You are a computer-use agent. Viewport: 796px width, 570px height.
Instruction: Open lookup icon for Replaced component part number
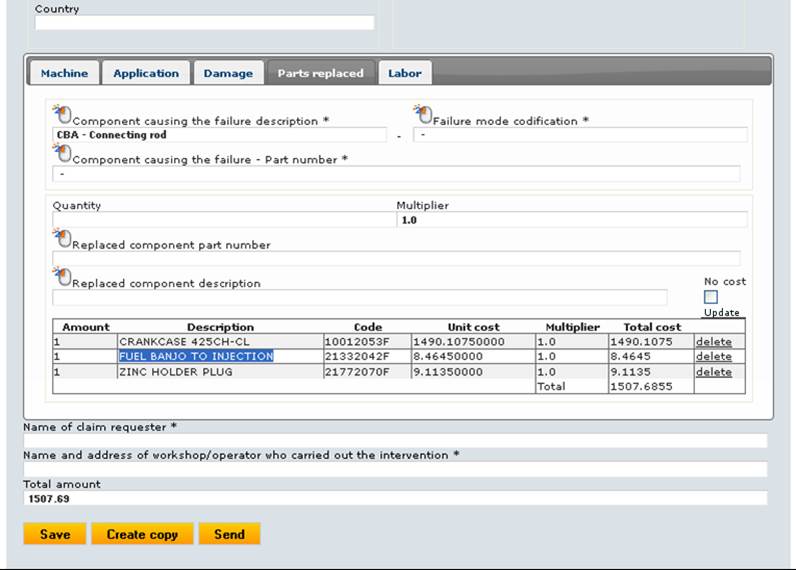(62, 238)
